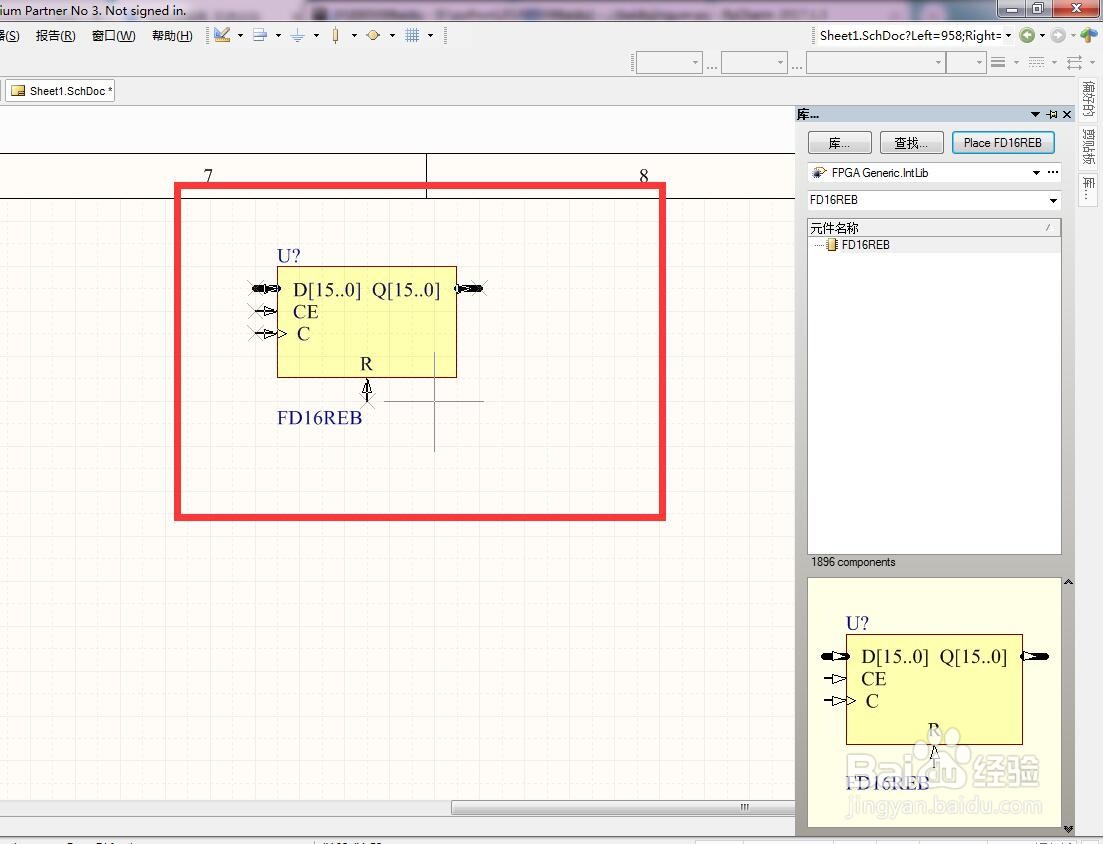Open the 报告(R) menu
Viewport: 1103px width, 844px height.
coord(56,35)
